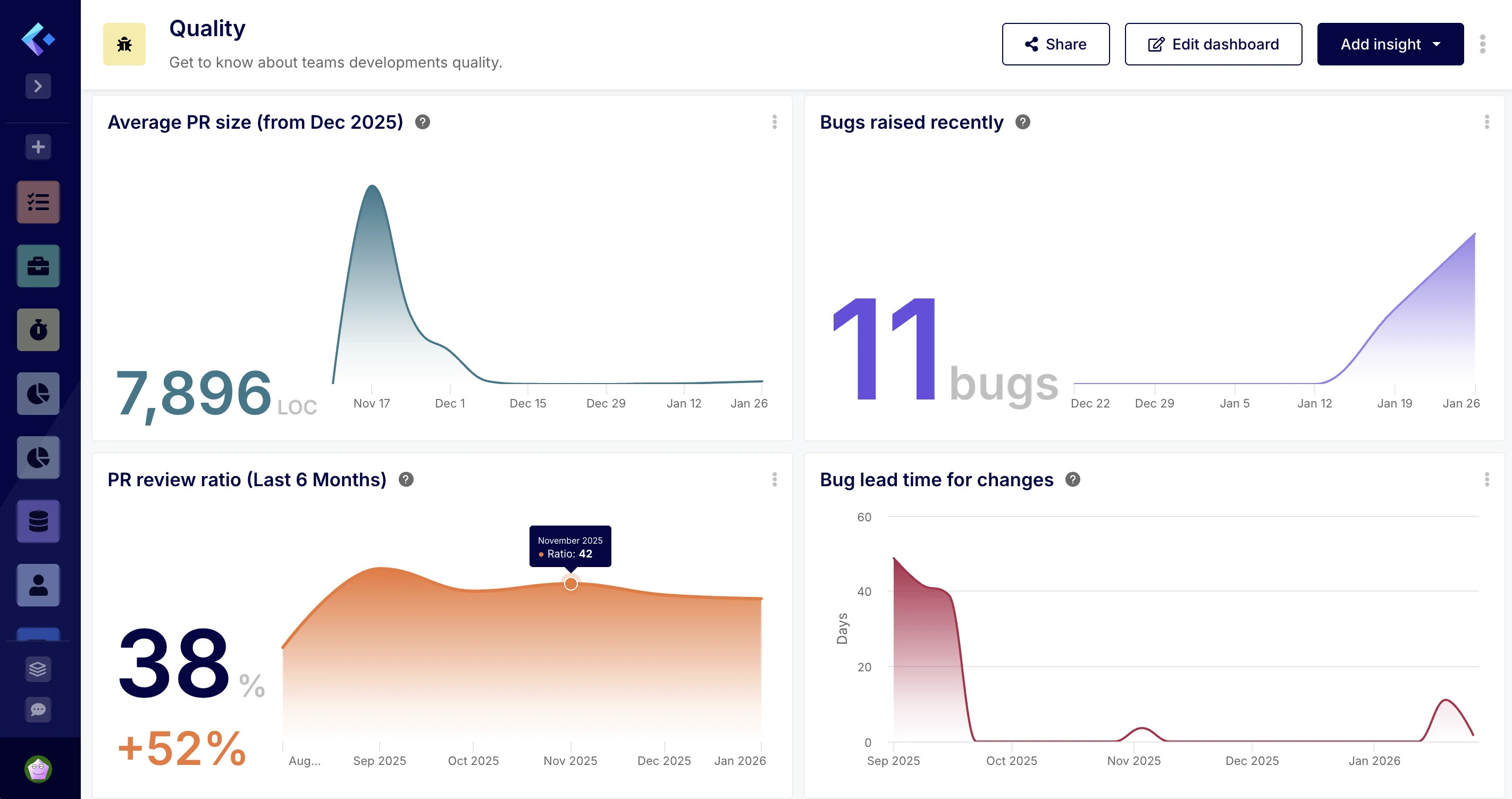Open the layers stack icon near sidebar bottom
Screen dimensions: 1512x799
38,669
